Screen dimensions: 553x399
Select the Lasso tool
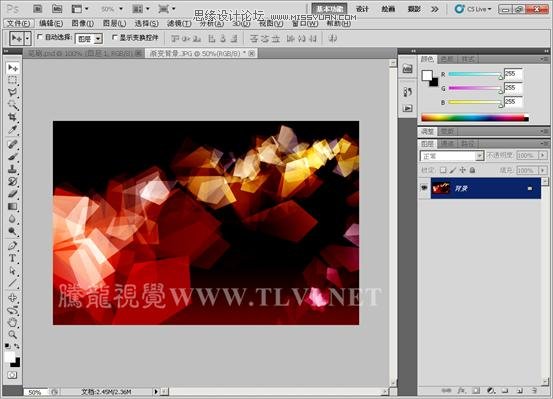(13, 92)
